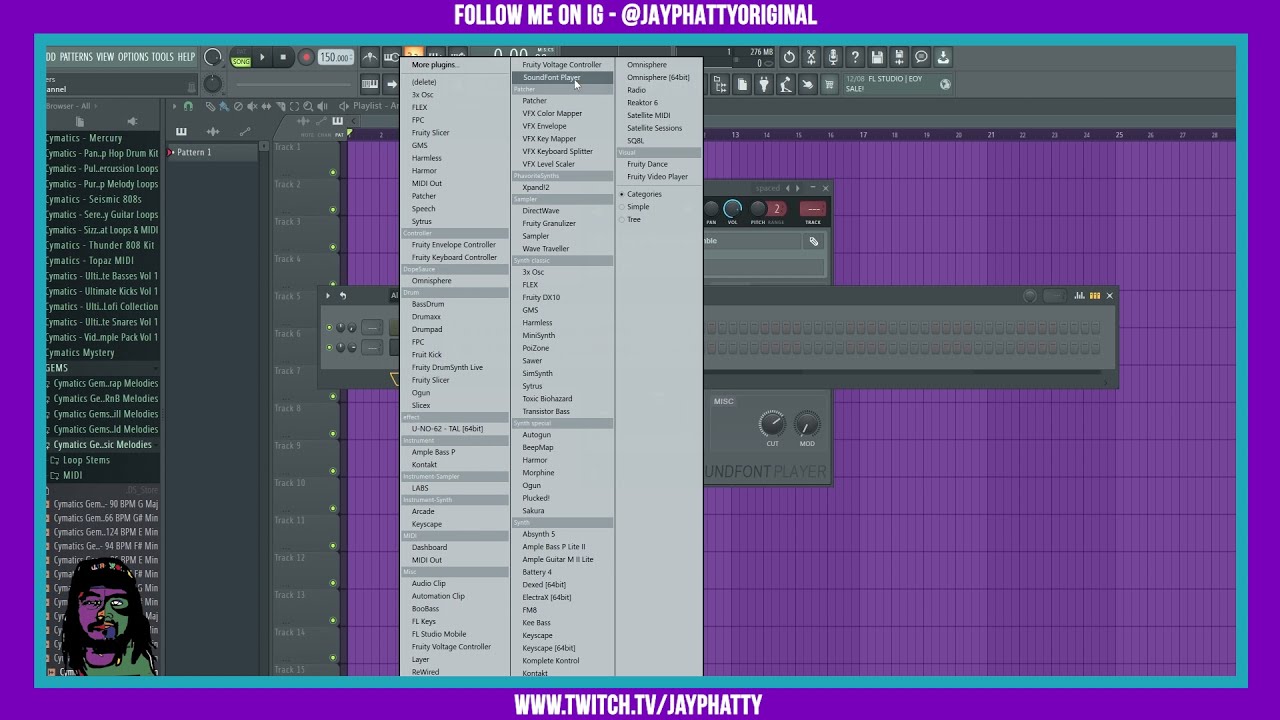
Task: Click the Play transport button
Action: click(262, 57)
